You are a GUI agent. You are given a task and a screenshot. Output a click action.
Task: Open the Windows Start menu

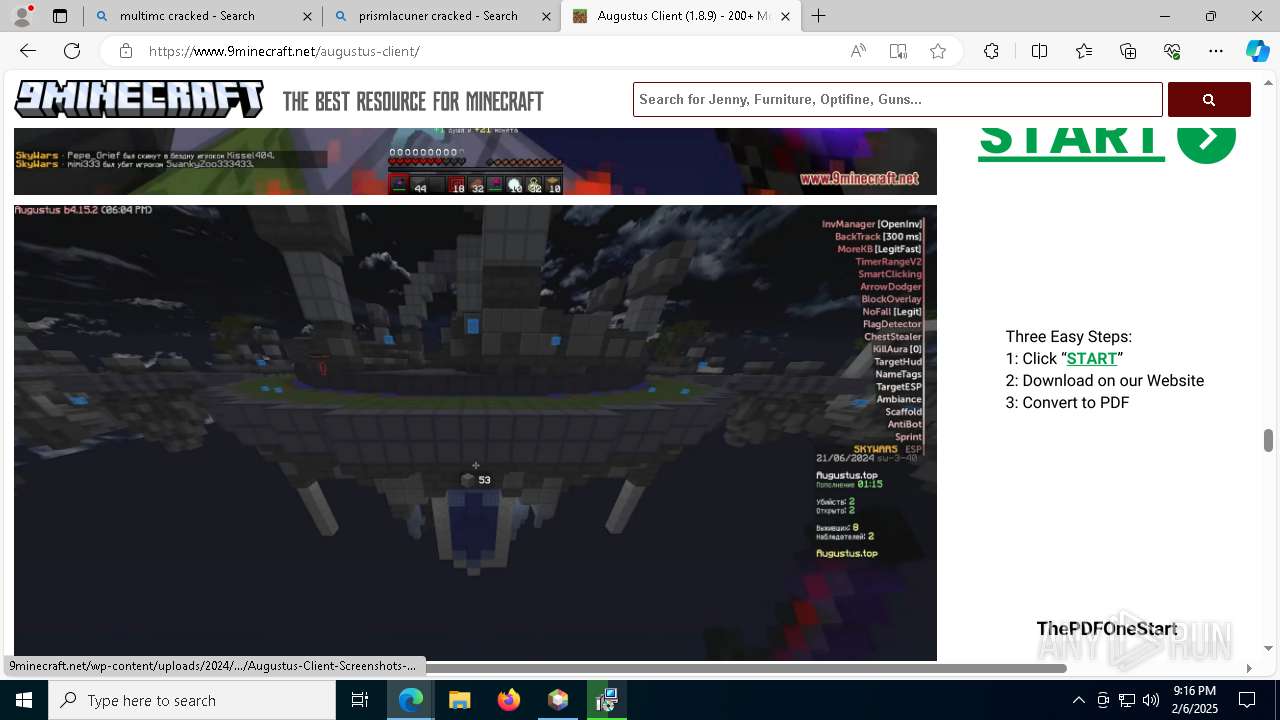click(24, 700)
